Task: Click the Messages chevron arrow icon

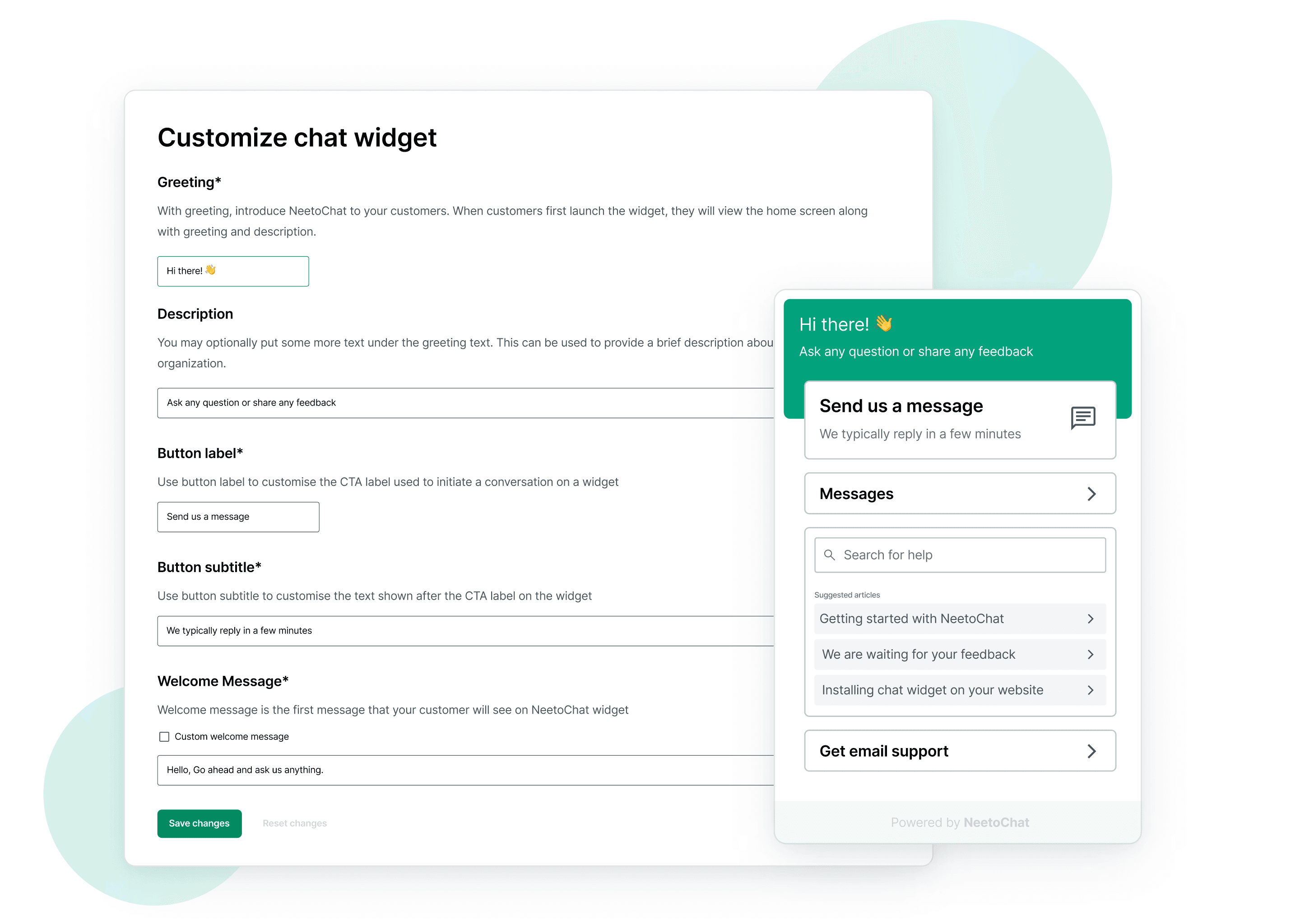Action: click(x=1092, y=493)
